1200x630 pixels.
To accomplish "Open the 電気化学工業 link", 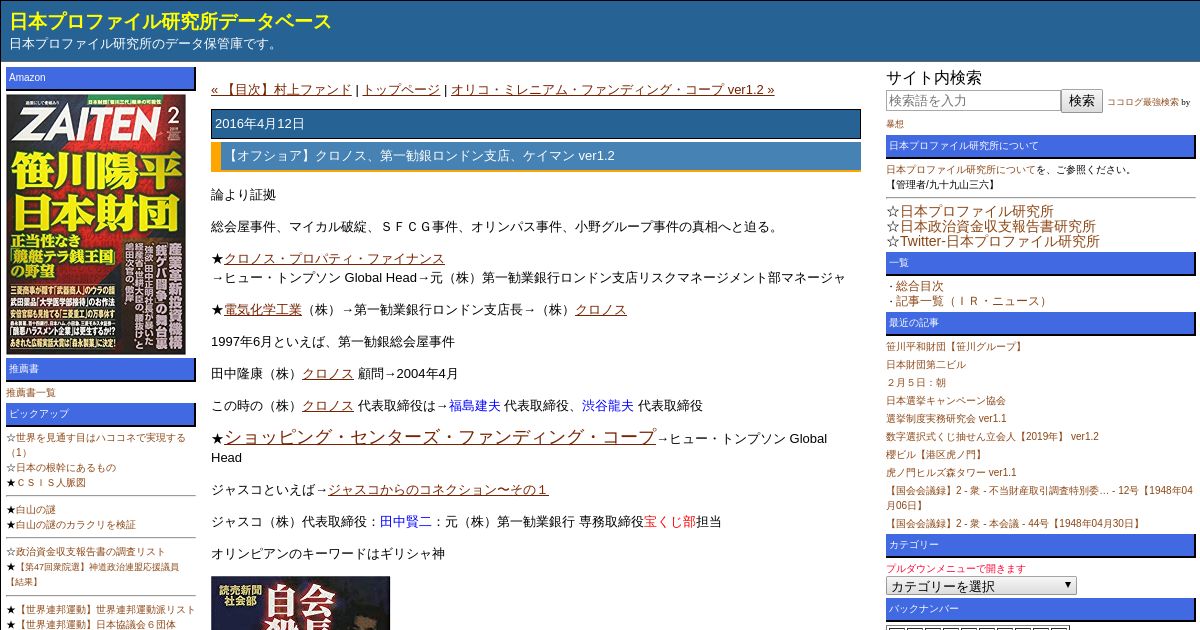I will point(263,310).
